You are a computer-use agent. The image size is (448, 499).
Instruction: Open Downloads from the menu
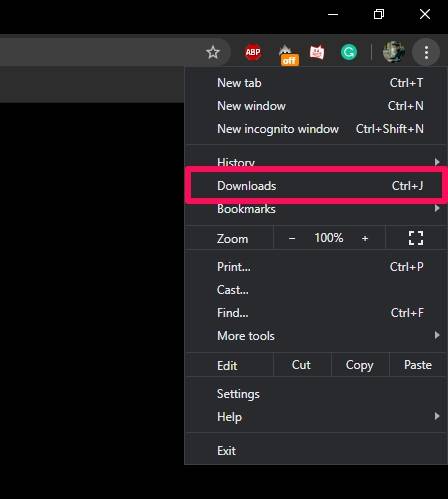[315, 186]
